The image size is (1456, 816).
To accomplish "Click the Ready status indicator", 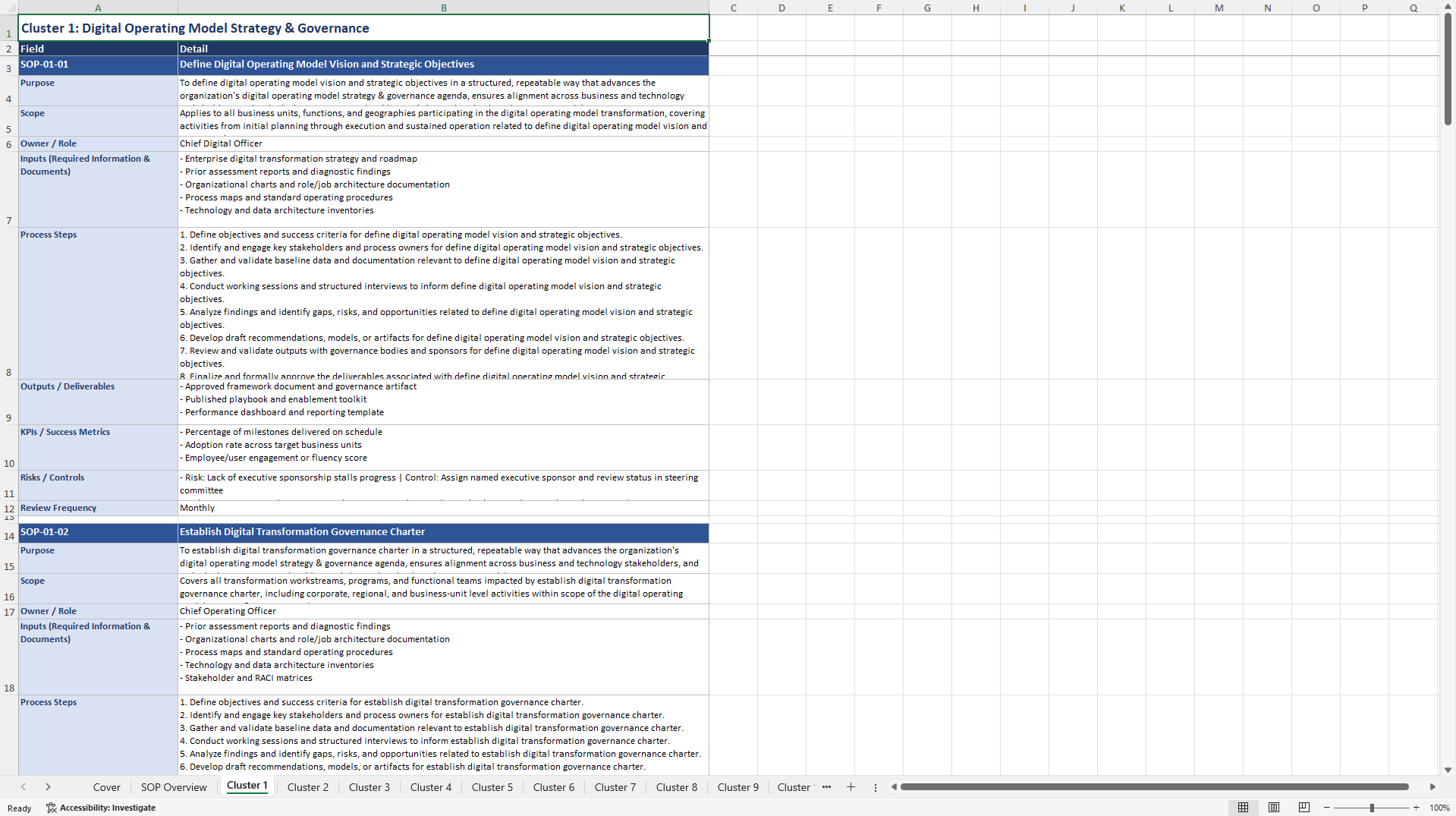I will tap(20, 808).
